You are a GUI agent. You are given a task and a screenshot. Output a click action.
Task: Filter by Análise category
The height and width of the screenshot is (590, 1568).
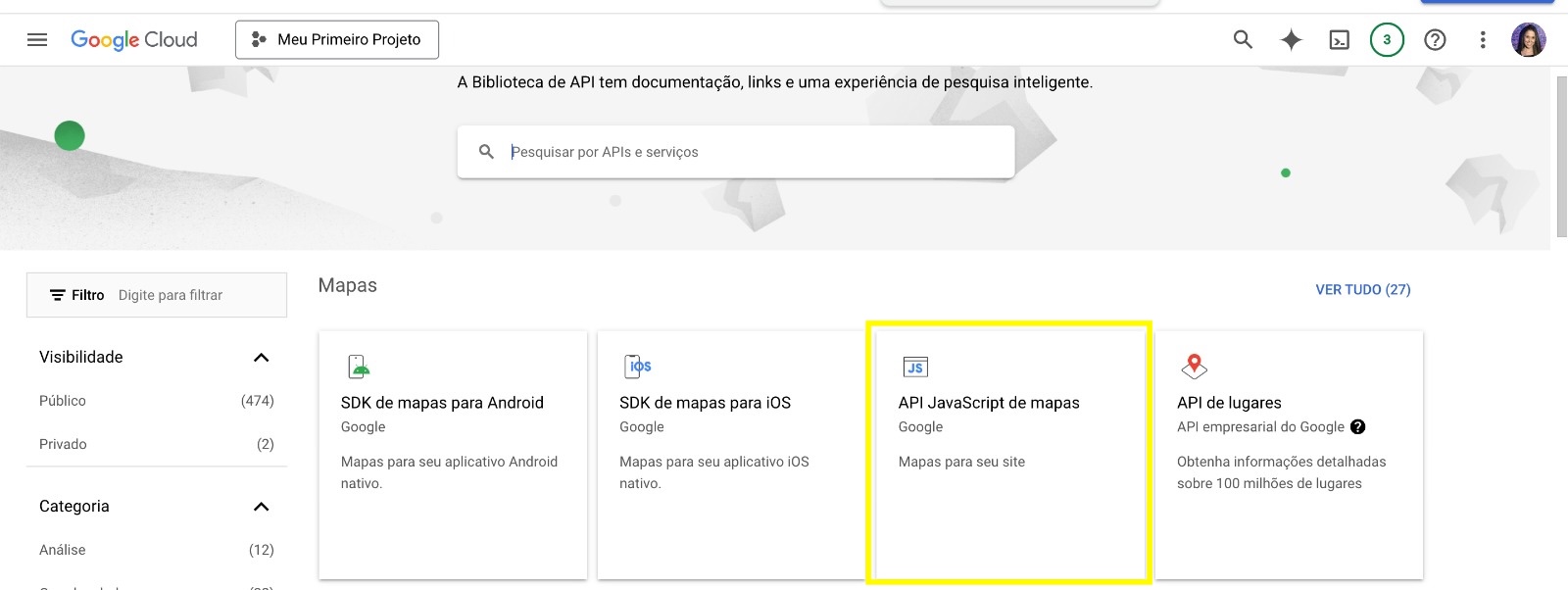[157, 550]
